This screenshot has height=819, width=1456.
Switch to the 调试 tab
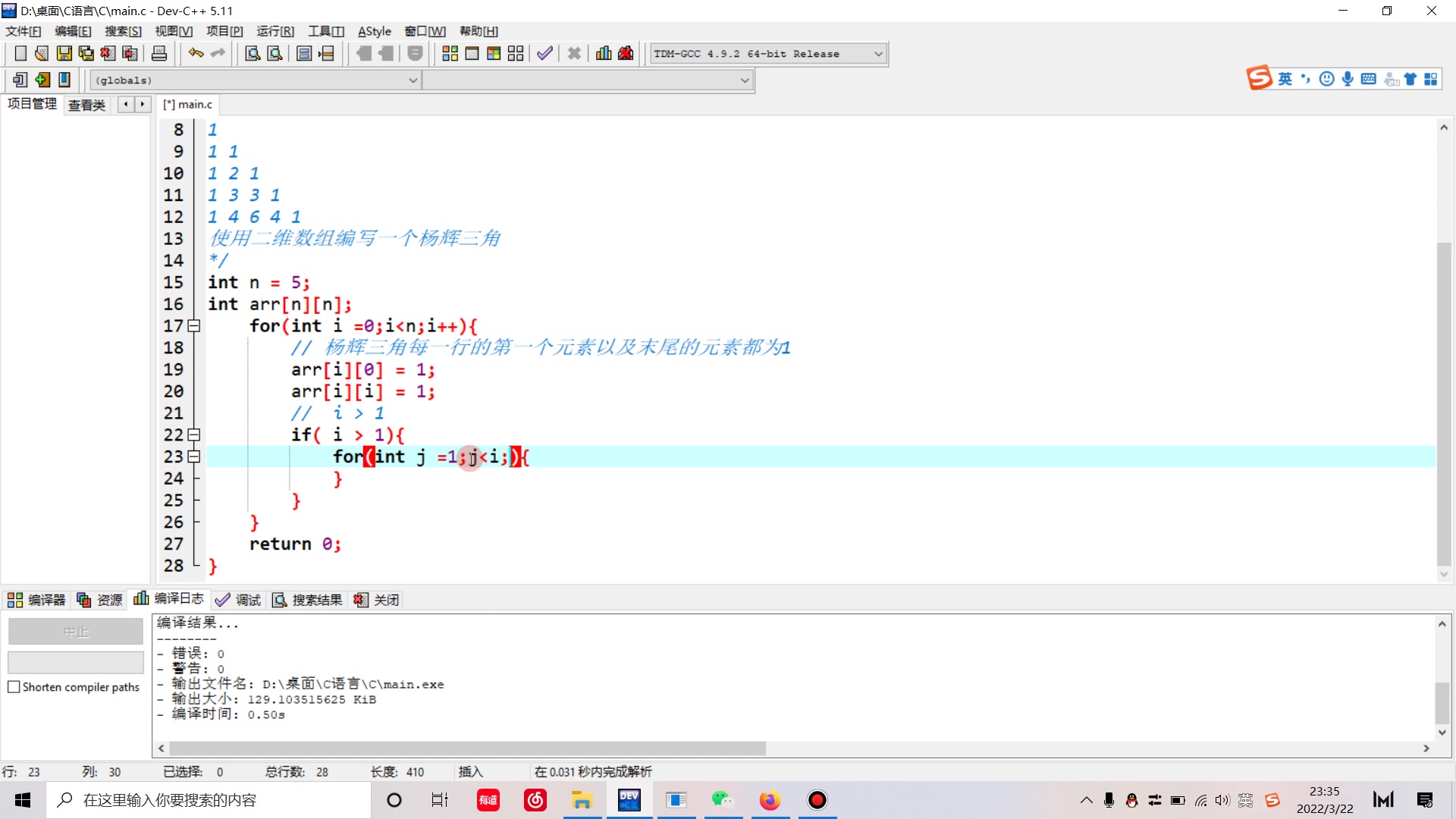tap(238, 600)
